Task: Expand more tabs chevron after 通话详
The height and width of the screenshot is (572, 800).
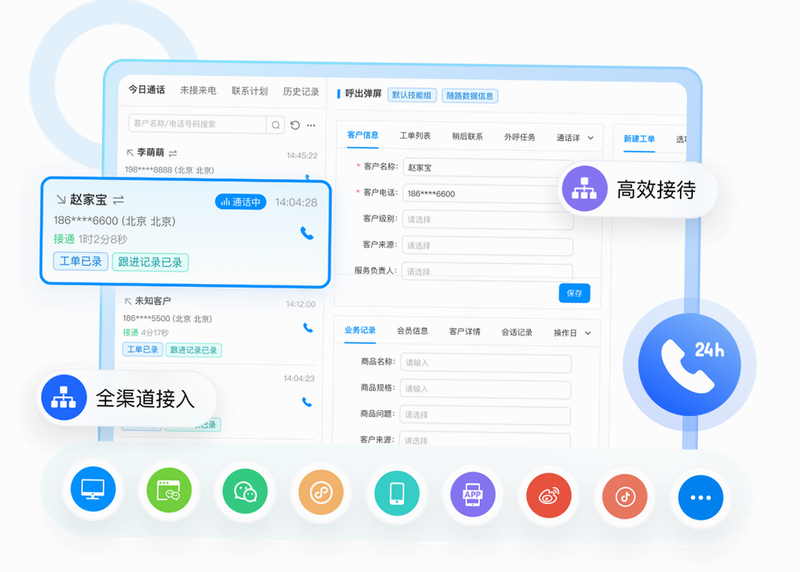Action: tap(590, 138)
